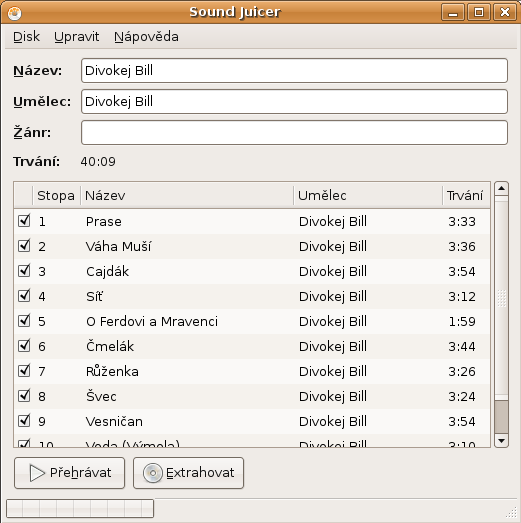Open the Nápověda menu
Viewport: 521px width, 523px height.
146,37
